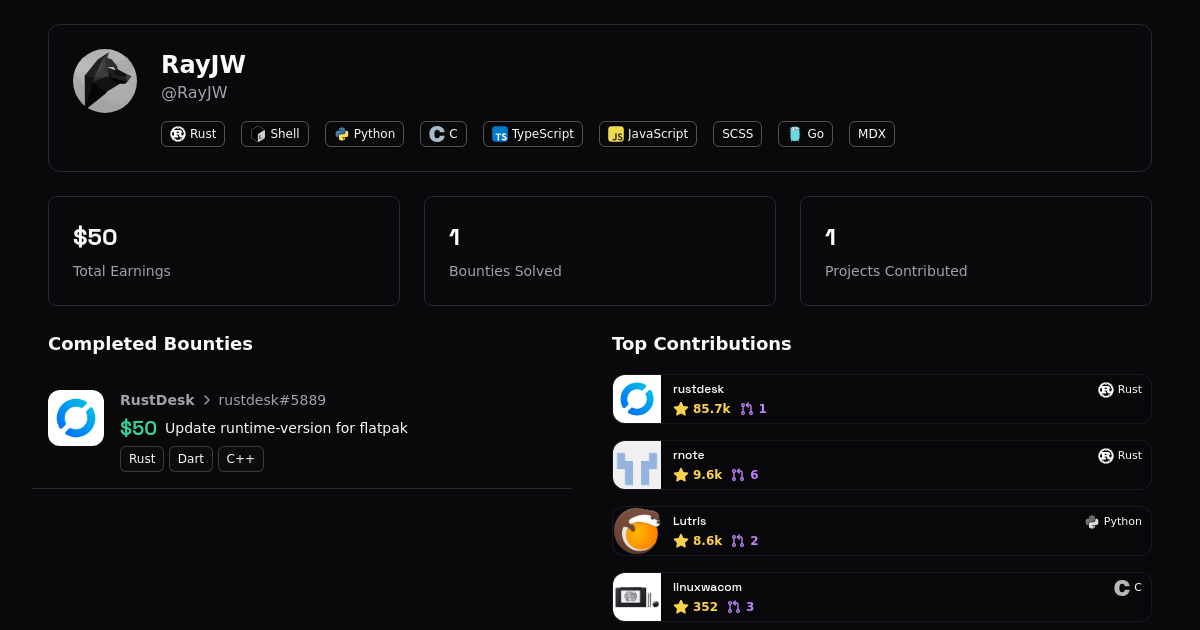Image resolution: width=1200 pixels, height=630 pixels.
Task: Select the Python language badge in profile header
Action: 364,134
